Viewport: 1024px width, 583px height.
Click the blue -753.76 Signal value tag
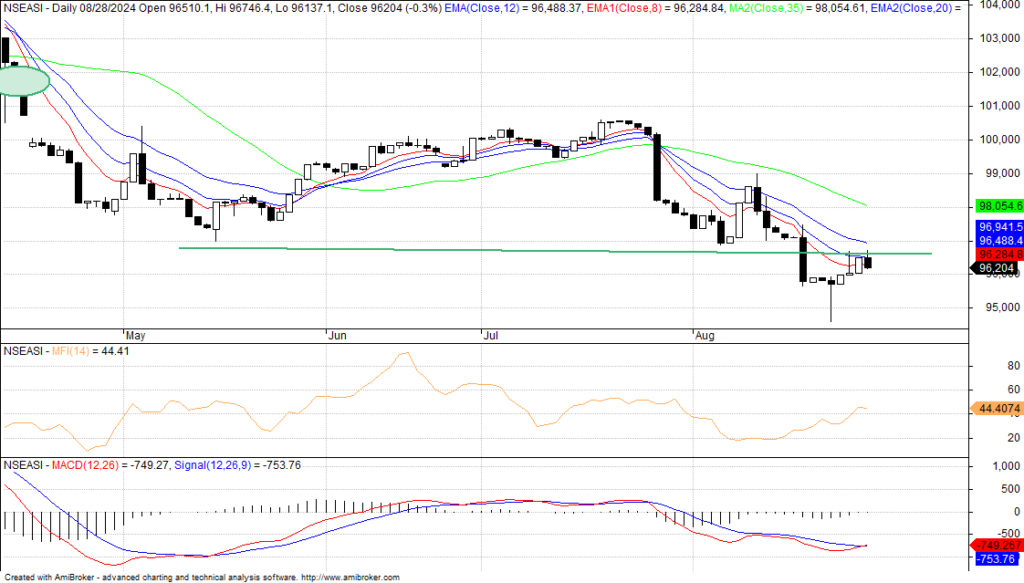tap(998, 558)
